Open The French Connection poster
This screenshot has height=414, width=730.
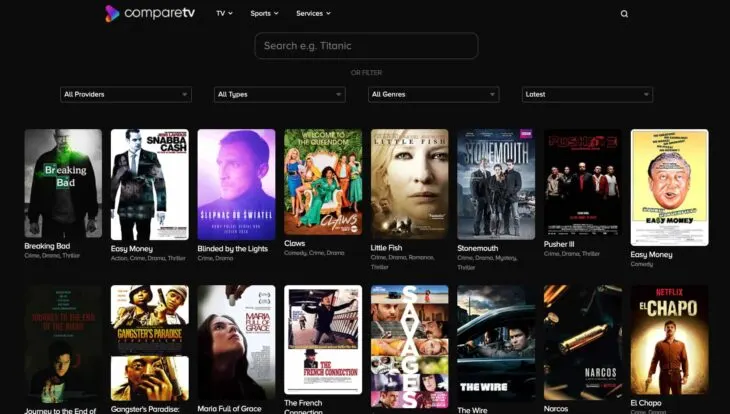pyautogui.click(x=323, y=340)
